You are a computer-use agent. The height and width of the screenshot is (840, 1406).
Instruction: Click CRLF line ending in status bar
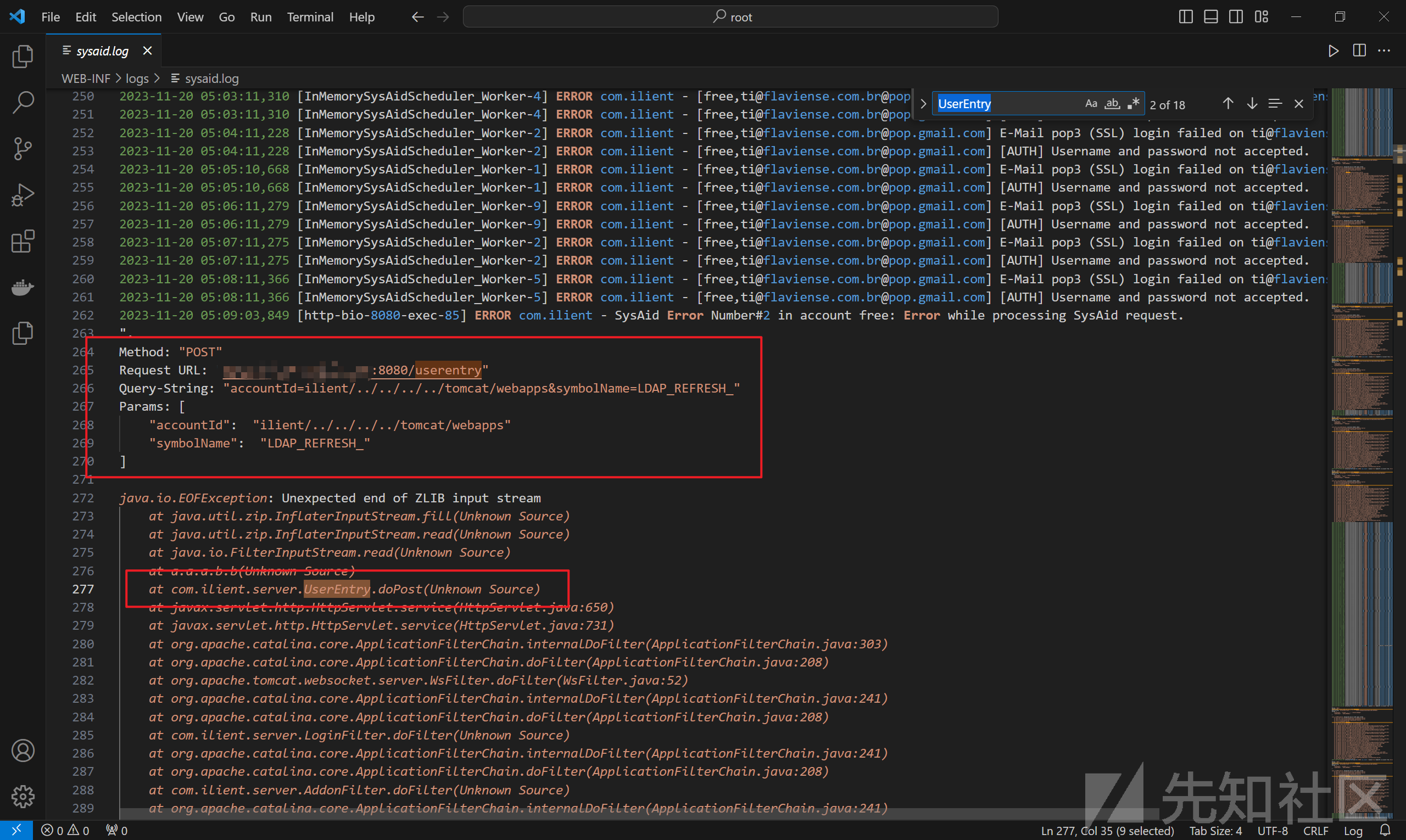[x=1315, y=830]
